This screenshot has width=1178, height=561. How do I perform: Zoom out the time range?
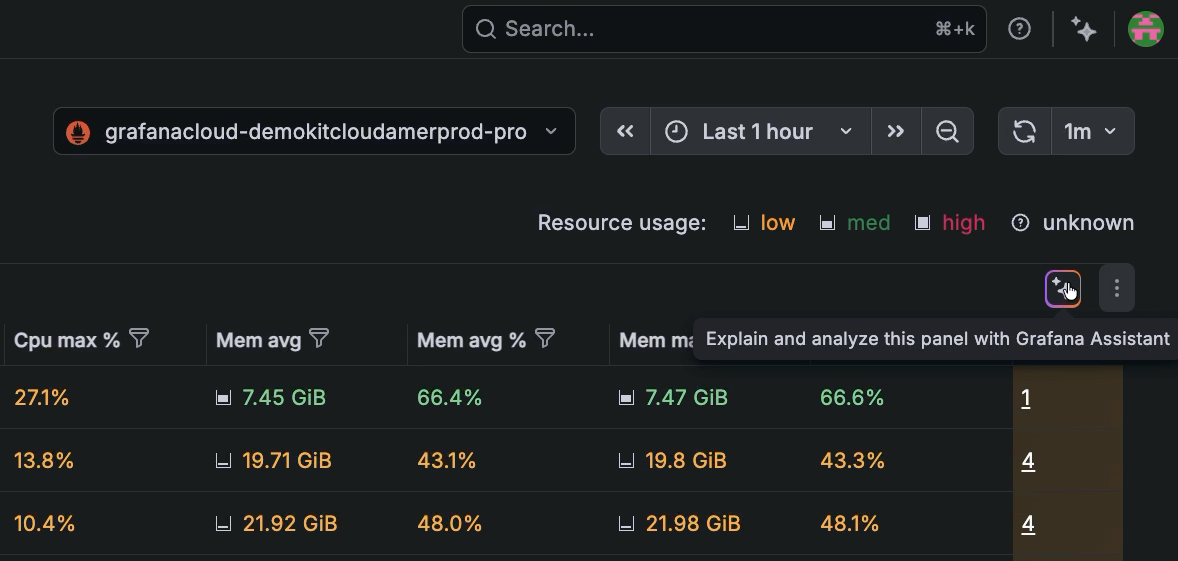coord(947,131)
